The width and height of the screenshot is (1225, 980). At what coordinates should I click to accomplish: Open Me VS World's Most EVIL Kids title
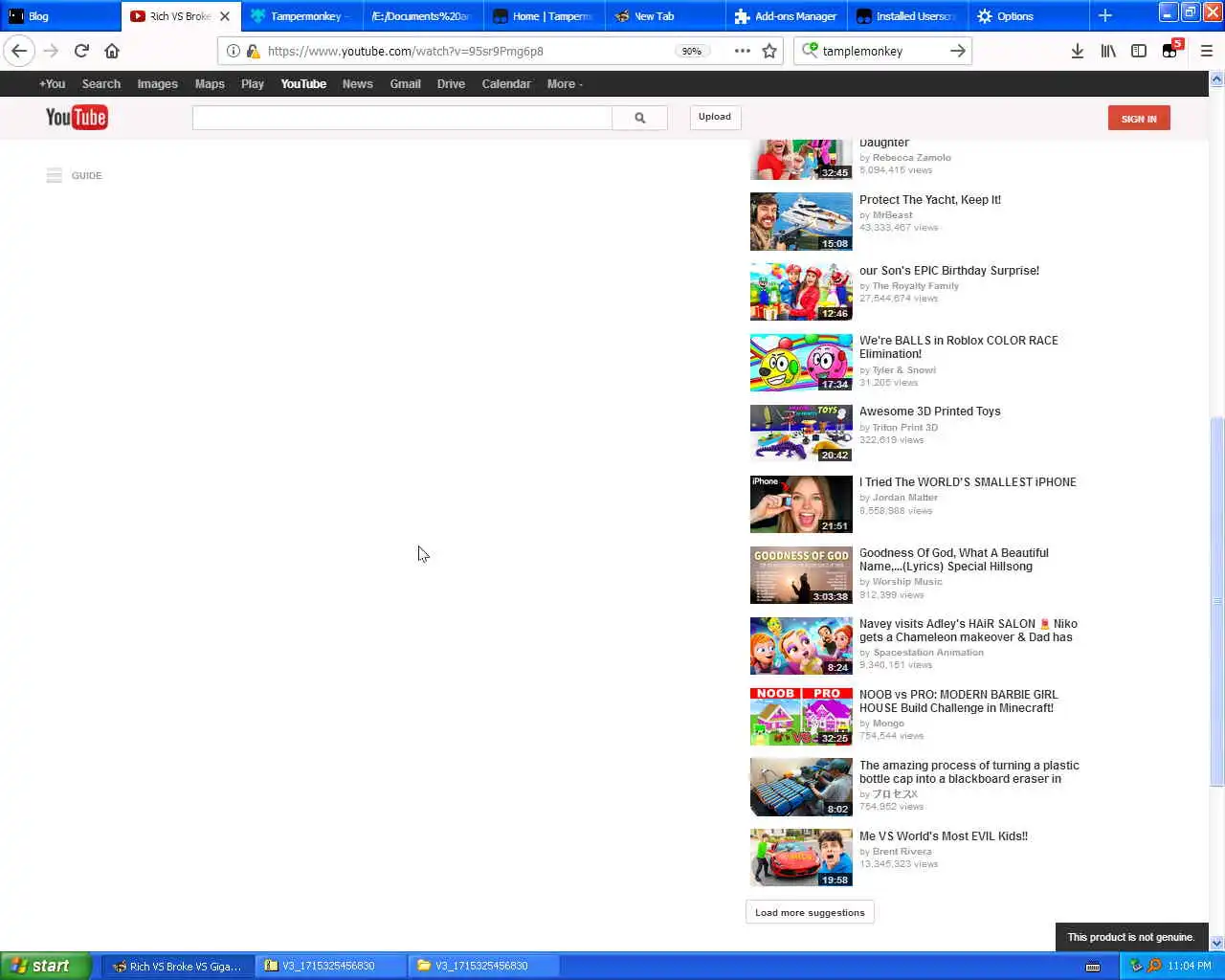pos(944,835)
